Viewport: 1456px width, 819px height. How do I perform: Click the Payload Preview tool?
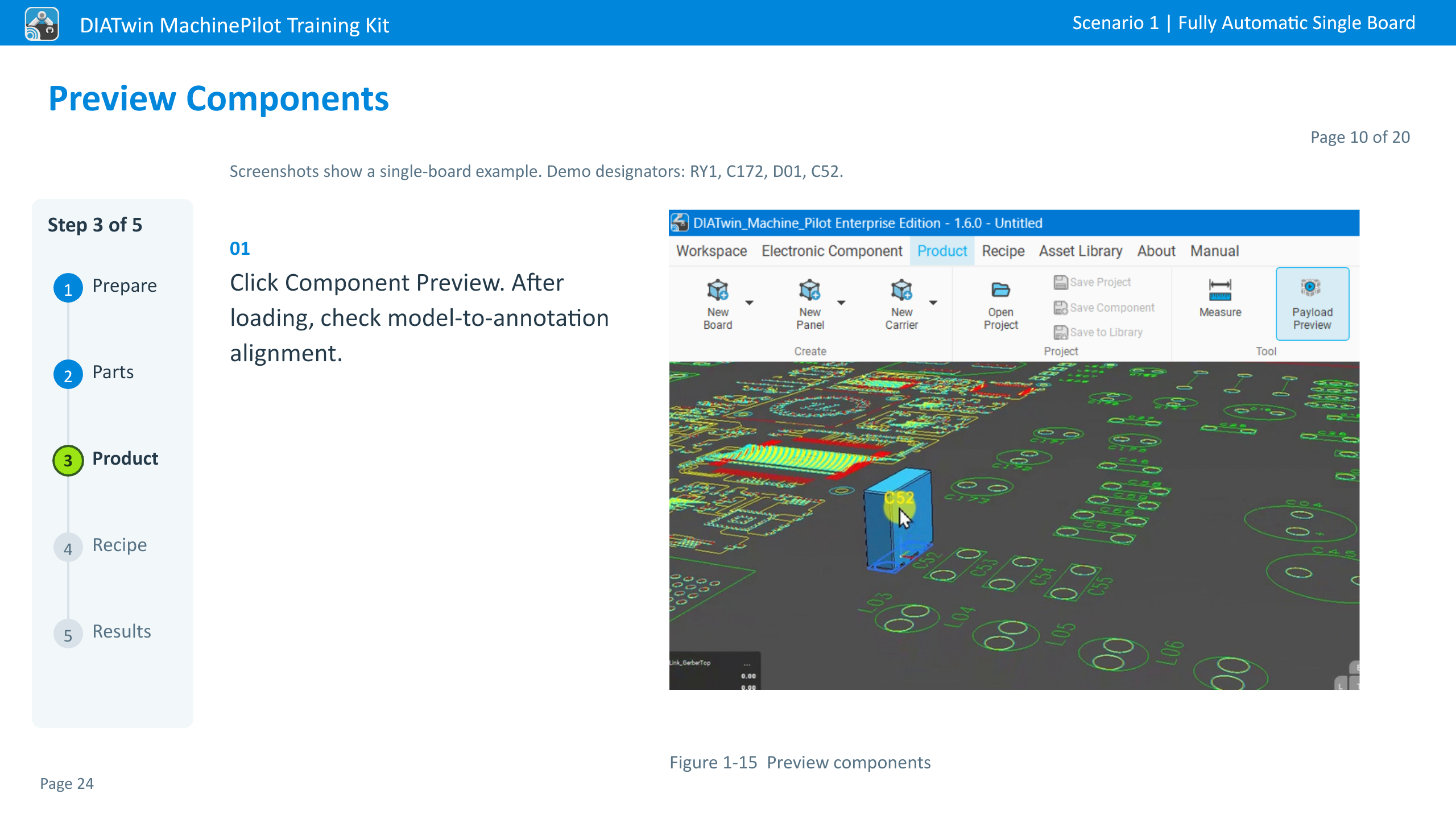[x=1312, y=304]
